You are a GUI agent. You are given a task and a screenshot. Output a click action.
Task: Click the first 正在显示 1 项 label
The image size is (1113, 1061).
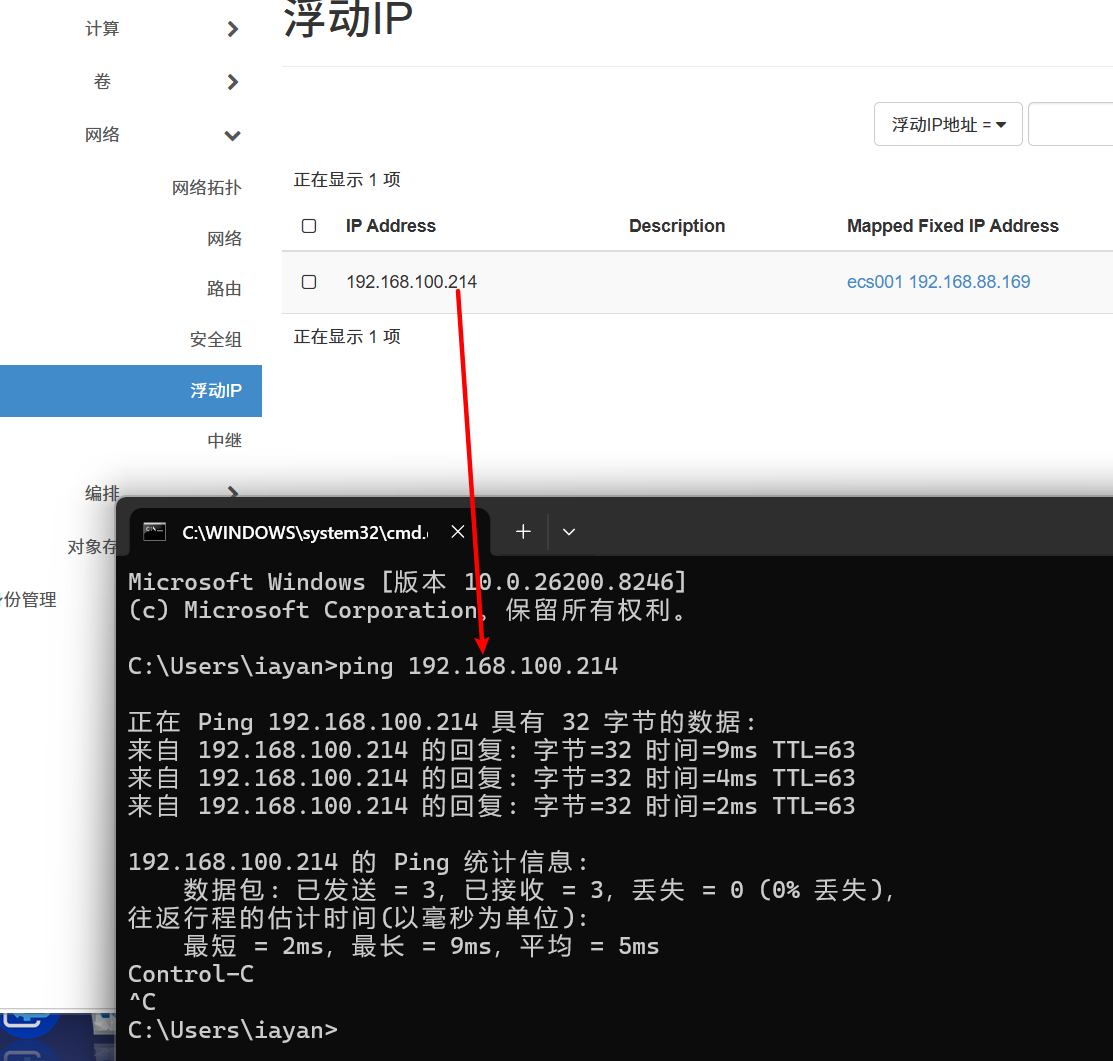[347, 180]
